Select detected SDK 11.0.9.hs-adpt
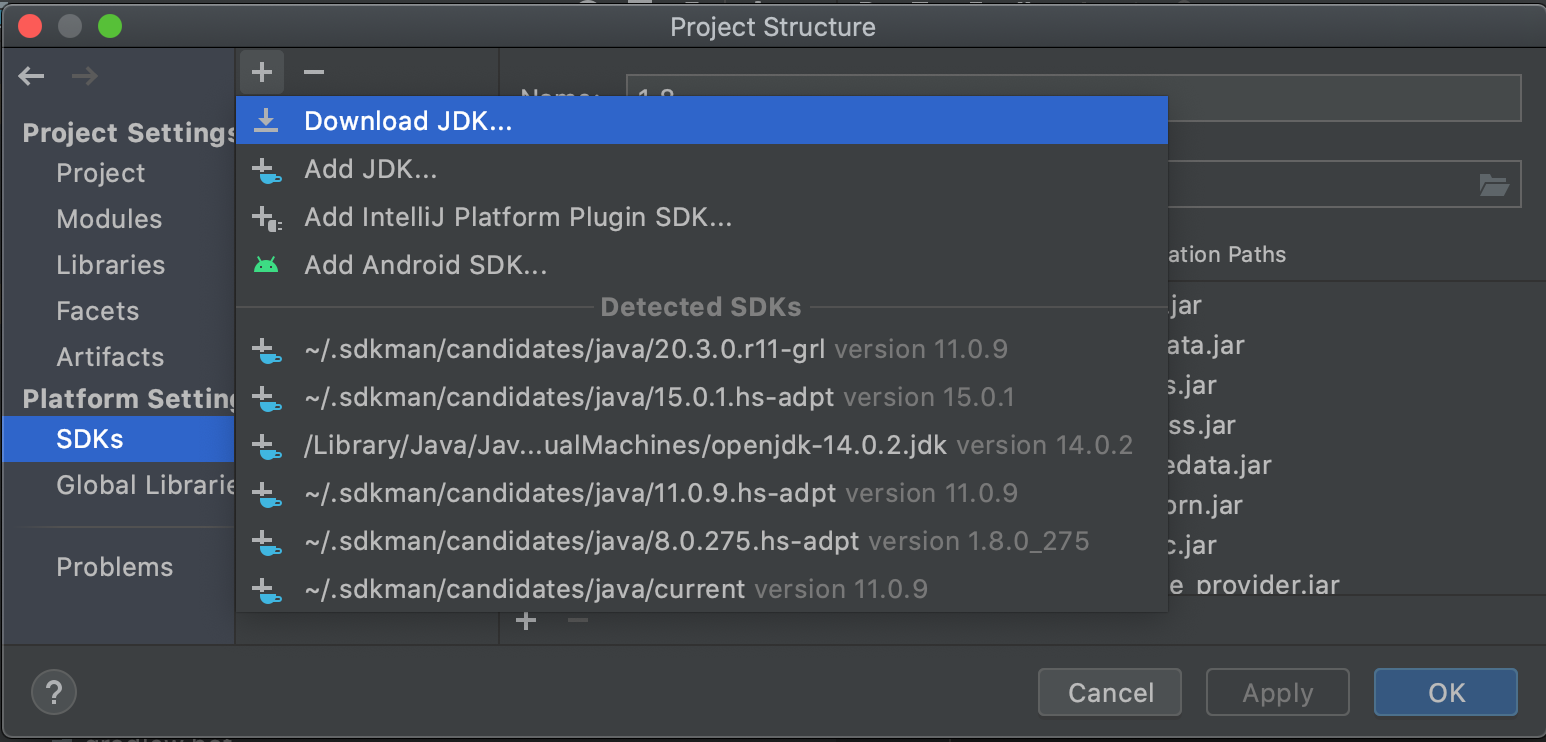1546x742 pixels. click(x=702, y=493)
